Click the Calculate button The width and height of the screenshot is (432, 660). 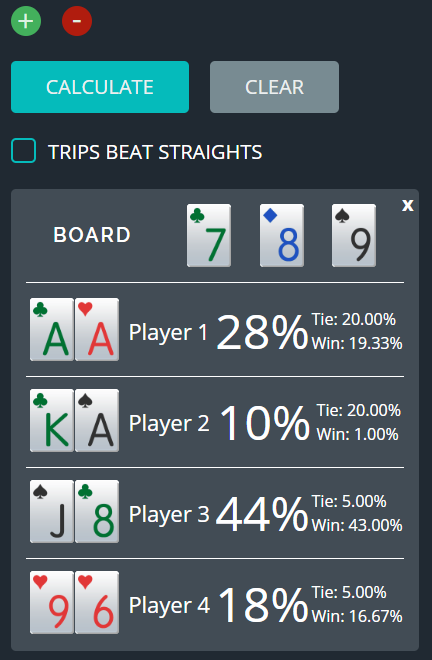pyautogui.click(x=100, y=87)
